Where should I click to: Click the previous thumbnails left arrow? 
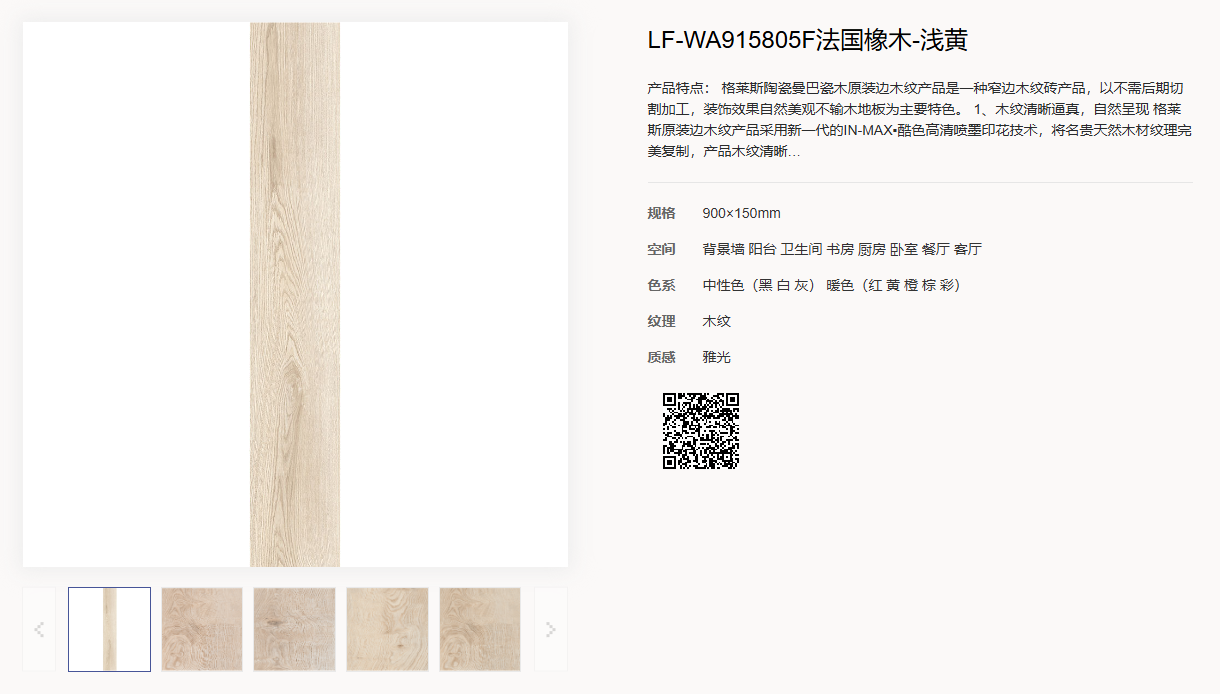coord(39,629)
